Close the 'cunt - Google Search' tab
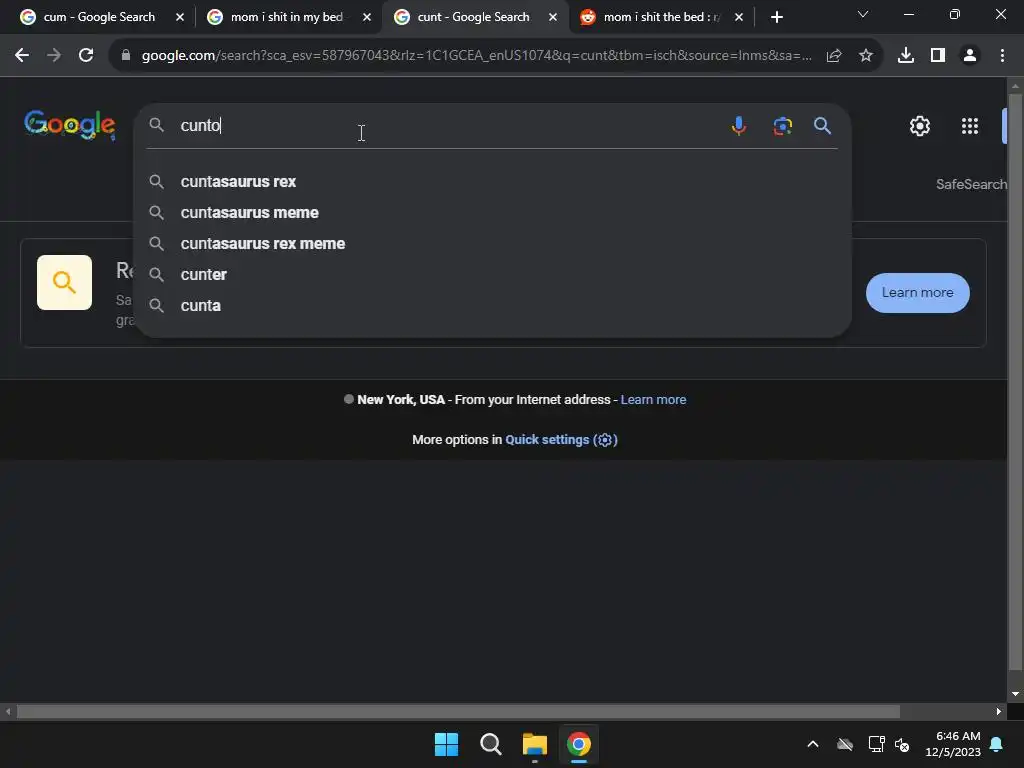Screen dimensions: 1024x768 [x=552, y=17]
